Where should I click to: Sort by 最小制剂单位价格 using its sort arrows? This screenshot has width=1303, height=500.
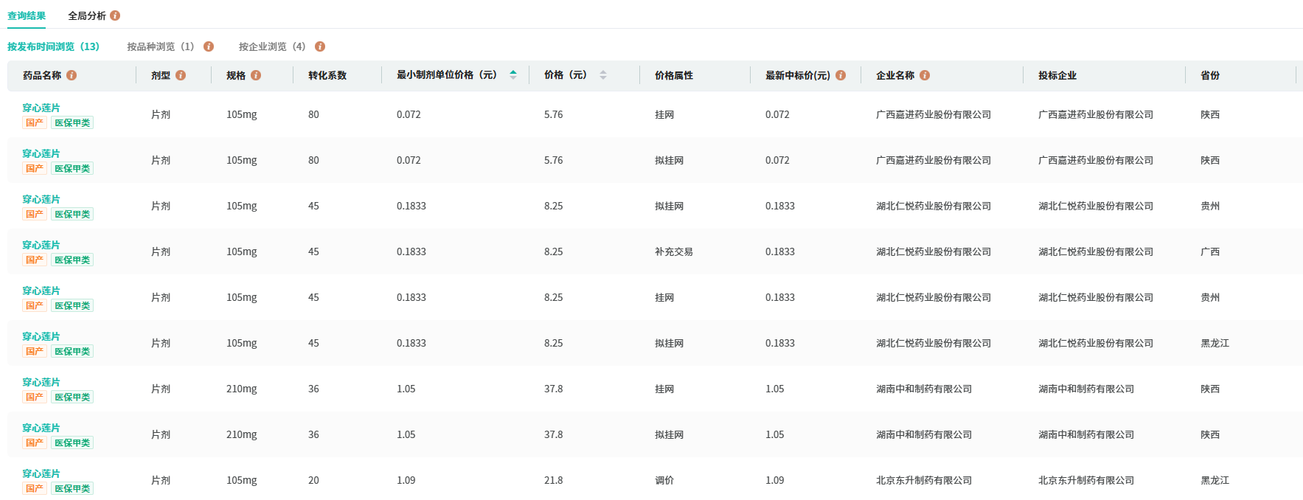[x=513, y=75]
